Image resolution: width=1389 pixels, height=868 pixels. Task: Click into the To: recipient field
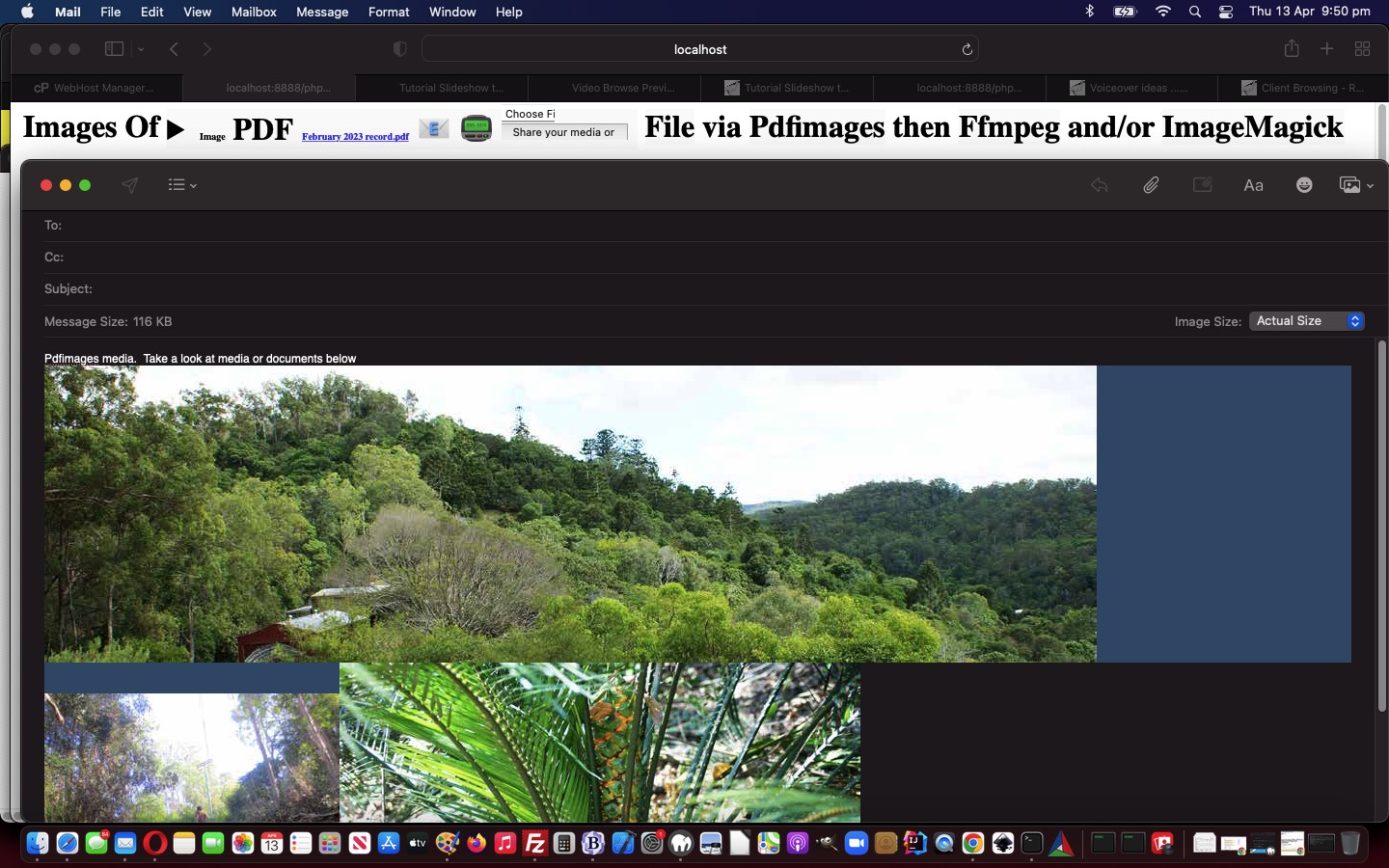point(675,226)
